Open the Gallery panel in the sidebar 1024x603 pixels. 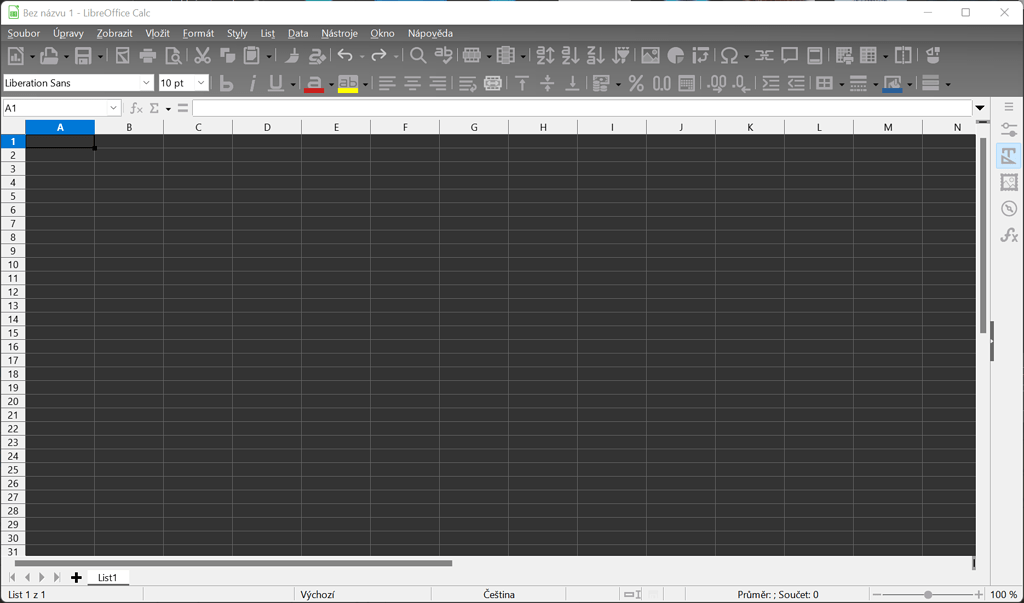coord(1009,182)
